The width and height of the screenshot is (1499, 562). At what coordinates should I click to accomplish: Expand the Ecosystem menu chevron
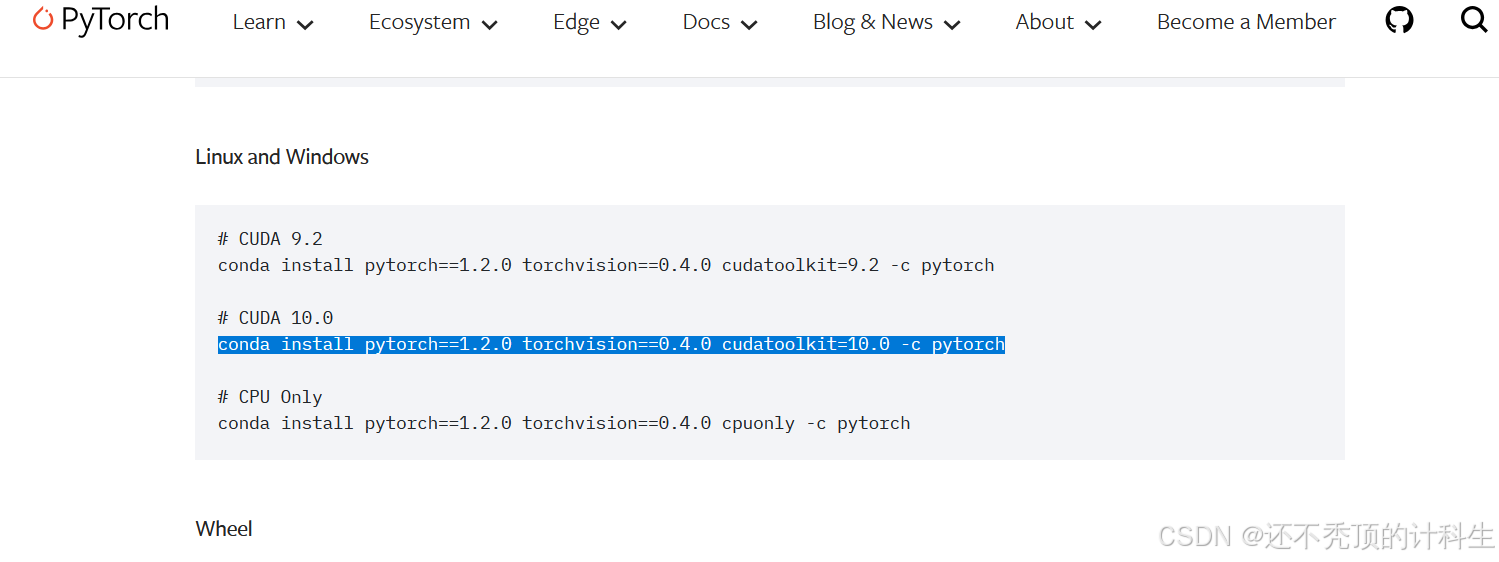click(489, 25)
